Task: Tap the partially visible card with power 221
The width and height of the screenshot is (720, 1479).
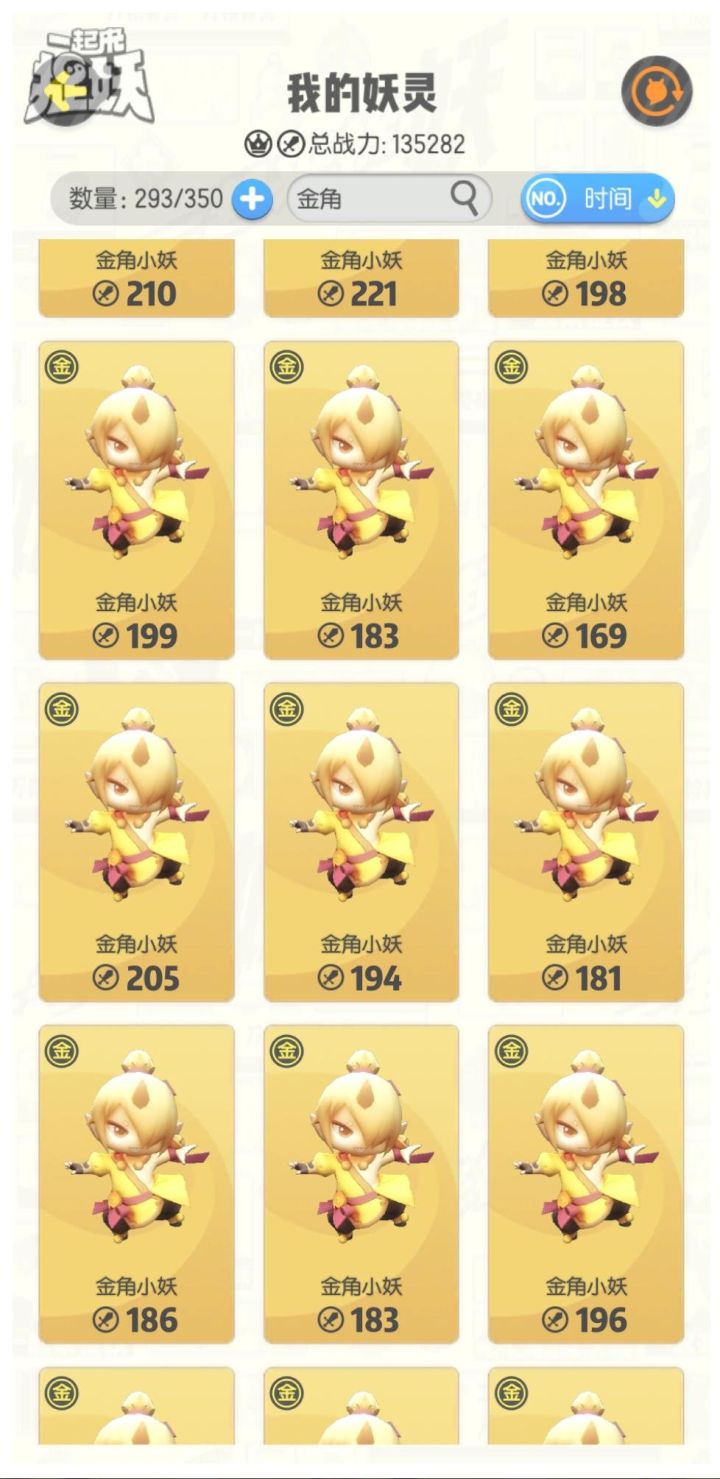Action: tap(361, 278)
